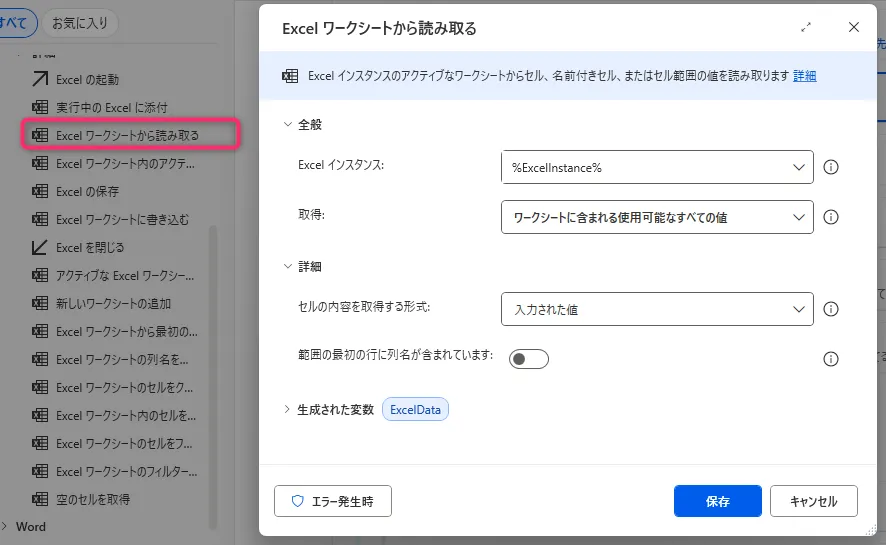
Task: Click info icon beside セルの内容を取得する形式
Action: [x=830, y=310]
